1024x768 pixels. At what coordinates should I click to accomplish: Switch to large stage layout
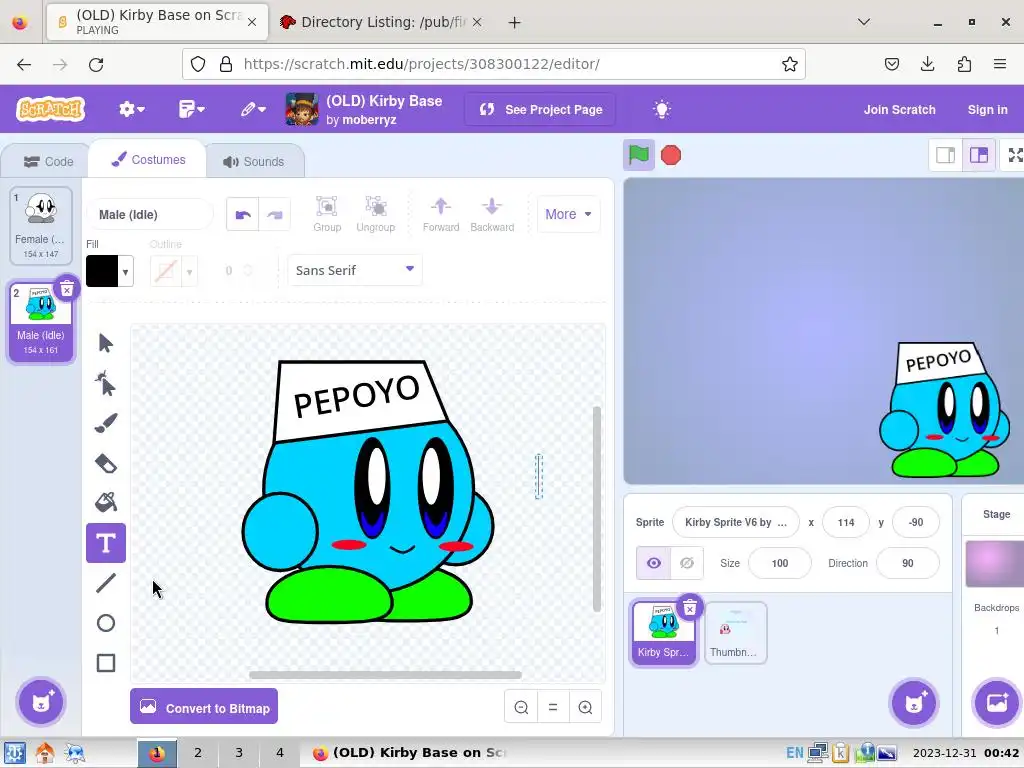tap(978, 155)
